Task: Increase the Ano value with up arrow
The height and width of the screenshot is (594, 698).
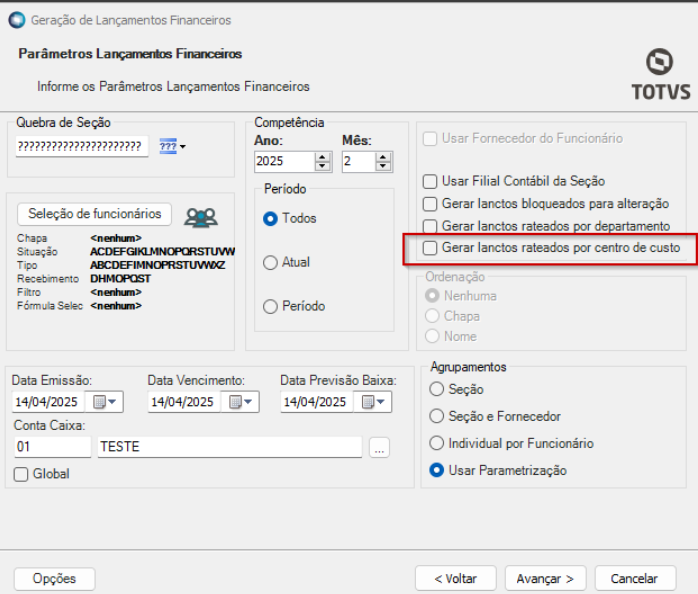Action: tap(322, 156)
